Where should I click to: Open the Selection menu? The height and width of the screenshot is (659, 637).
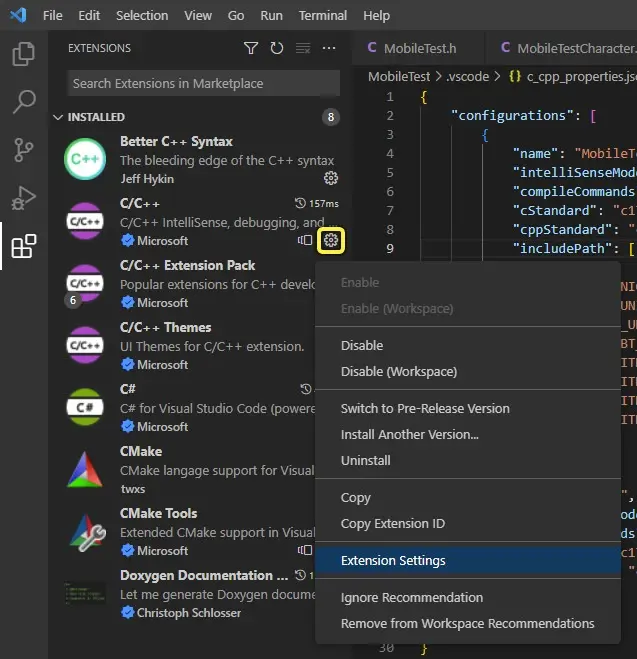pos(142,16)
